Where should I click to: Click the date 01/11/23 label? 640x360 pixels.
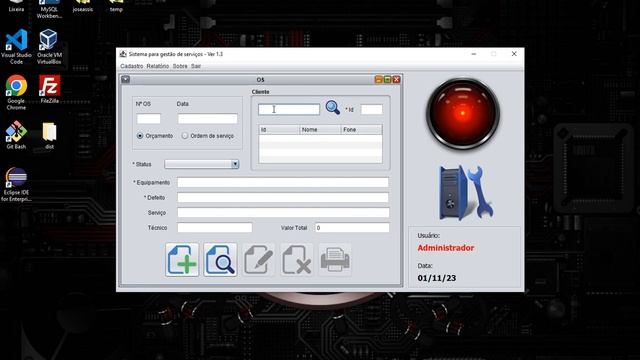pos(437,278)
